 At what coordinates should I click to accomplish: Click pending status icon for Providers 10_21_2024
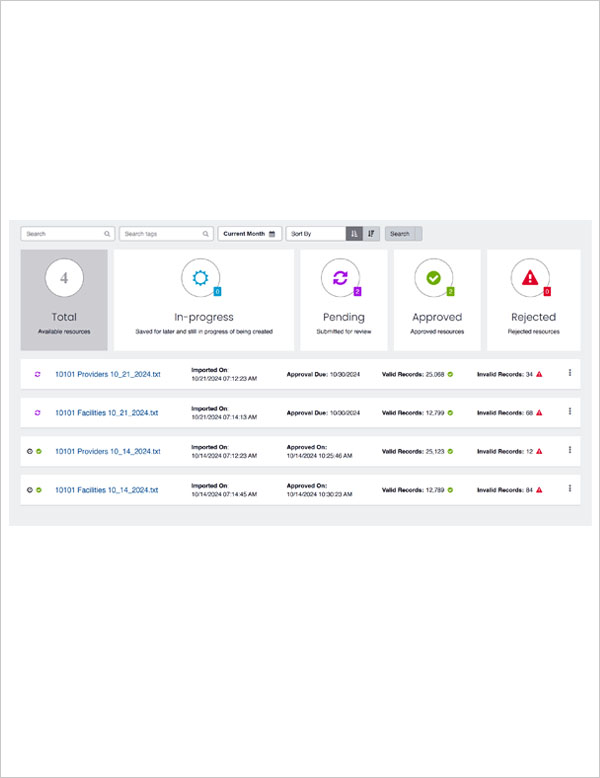click(x=37, y=374)
